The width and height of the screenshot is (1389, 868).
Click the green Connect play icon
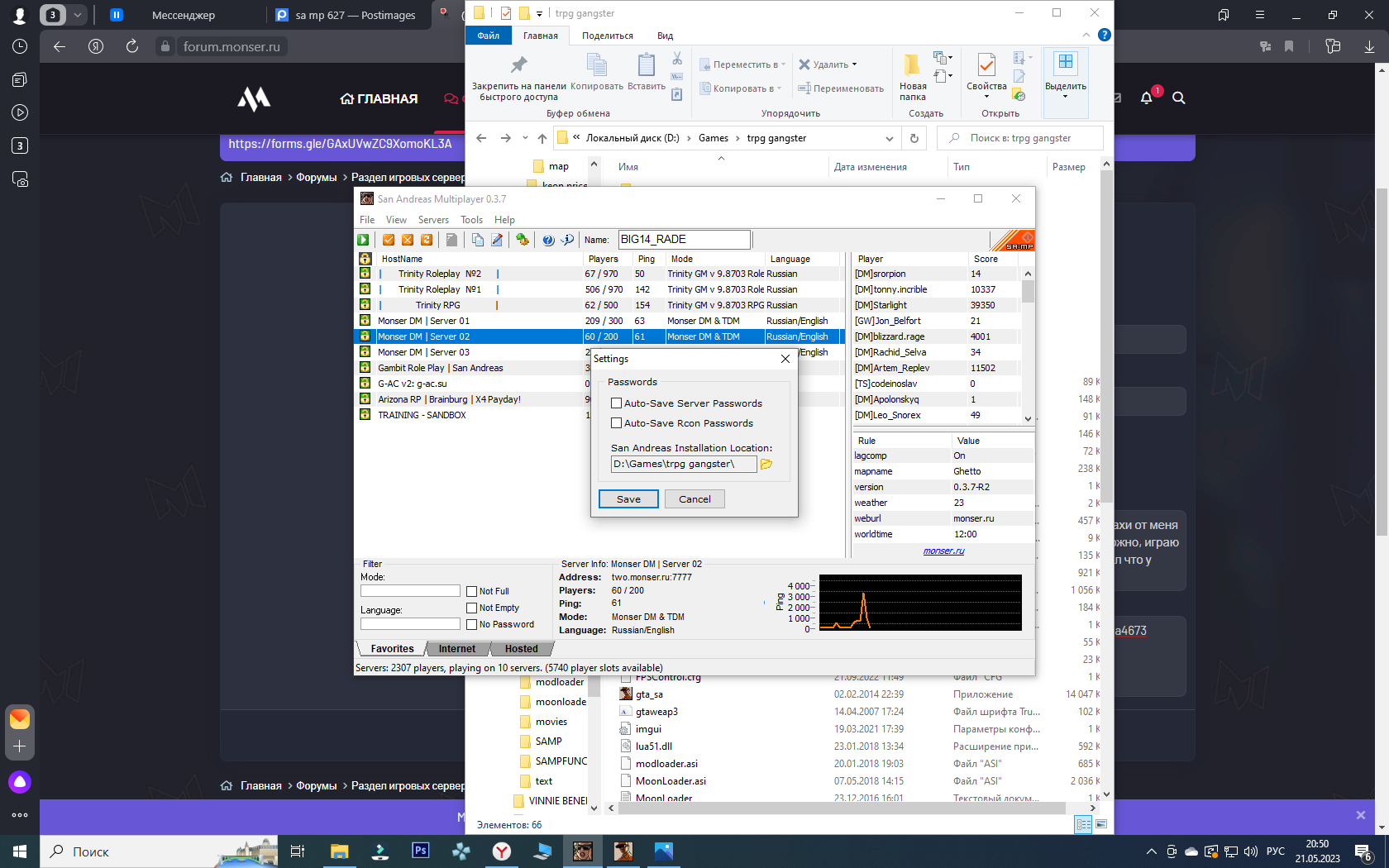363,240
